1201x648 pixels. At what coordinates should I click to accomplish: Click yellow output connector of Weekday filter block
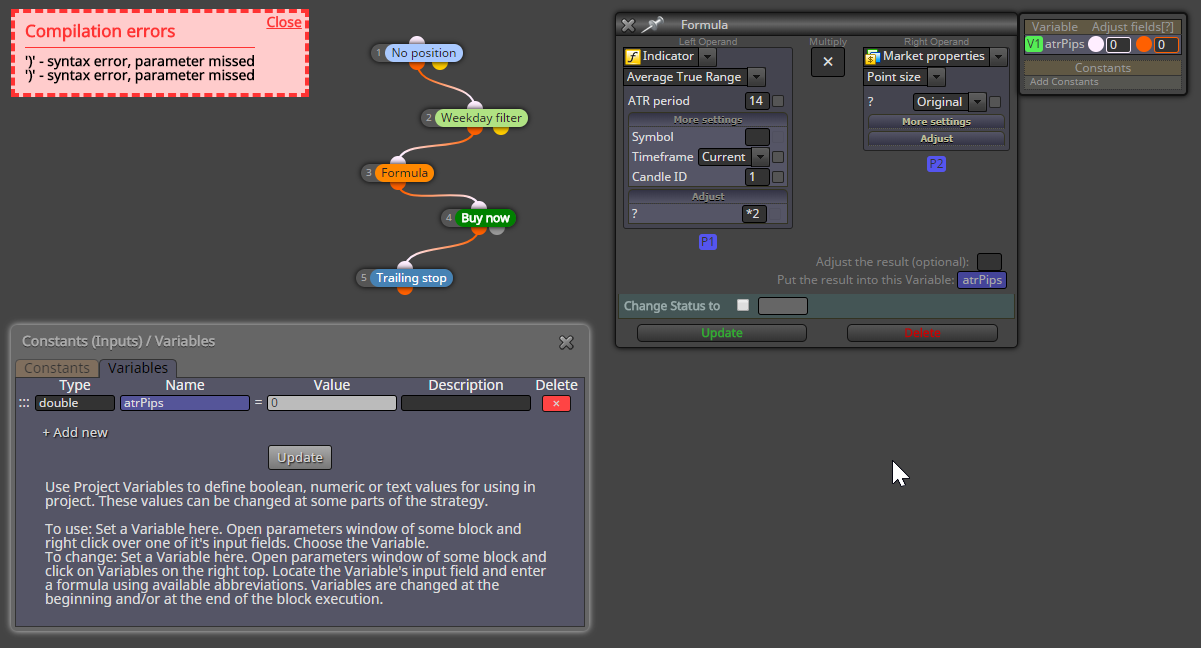tap(501, 129)
